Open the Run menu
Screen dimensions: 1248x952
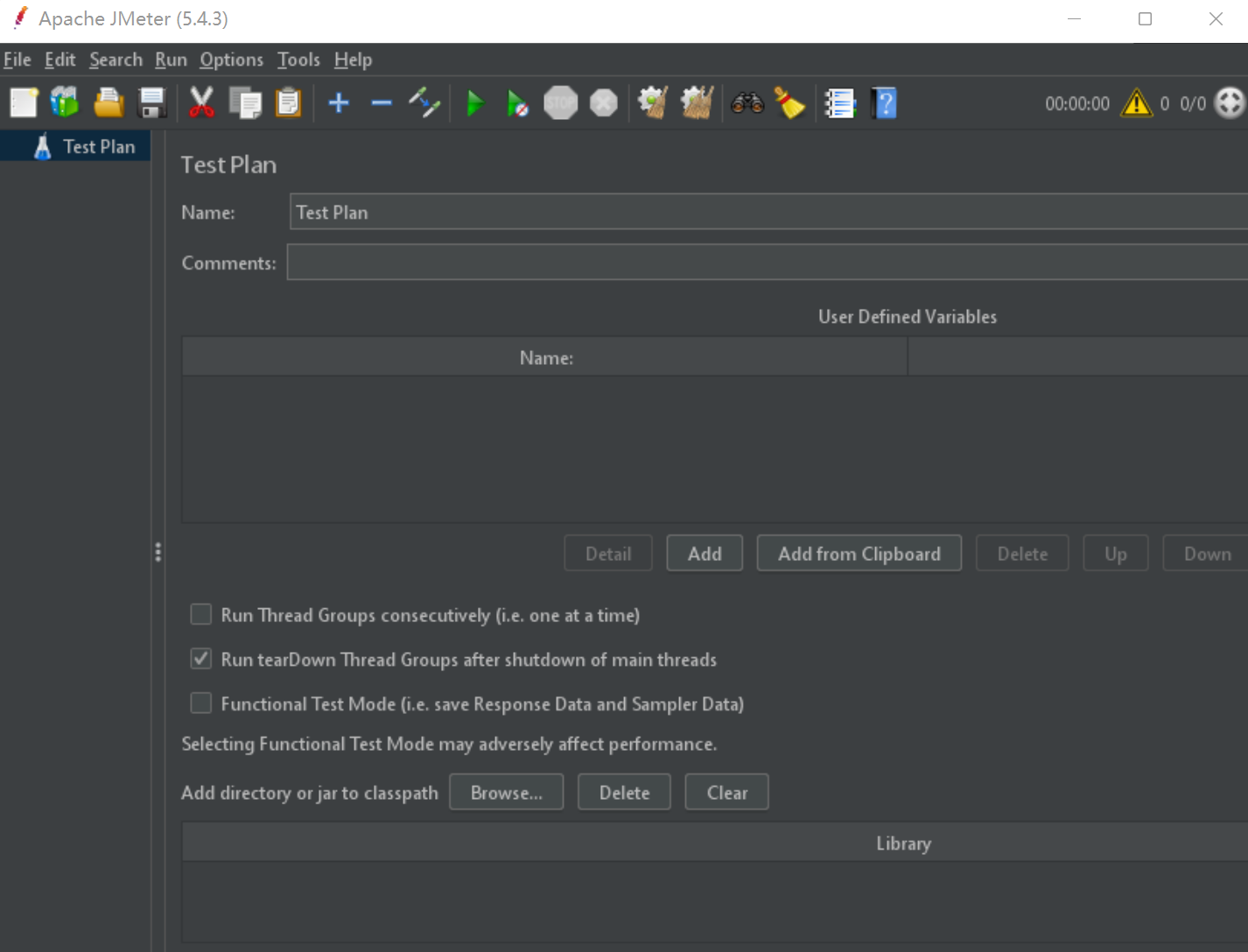(172, 59)
